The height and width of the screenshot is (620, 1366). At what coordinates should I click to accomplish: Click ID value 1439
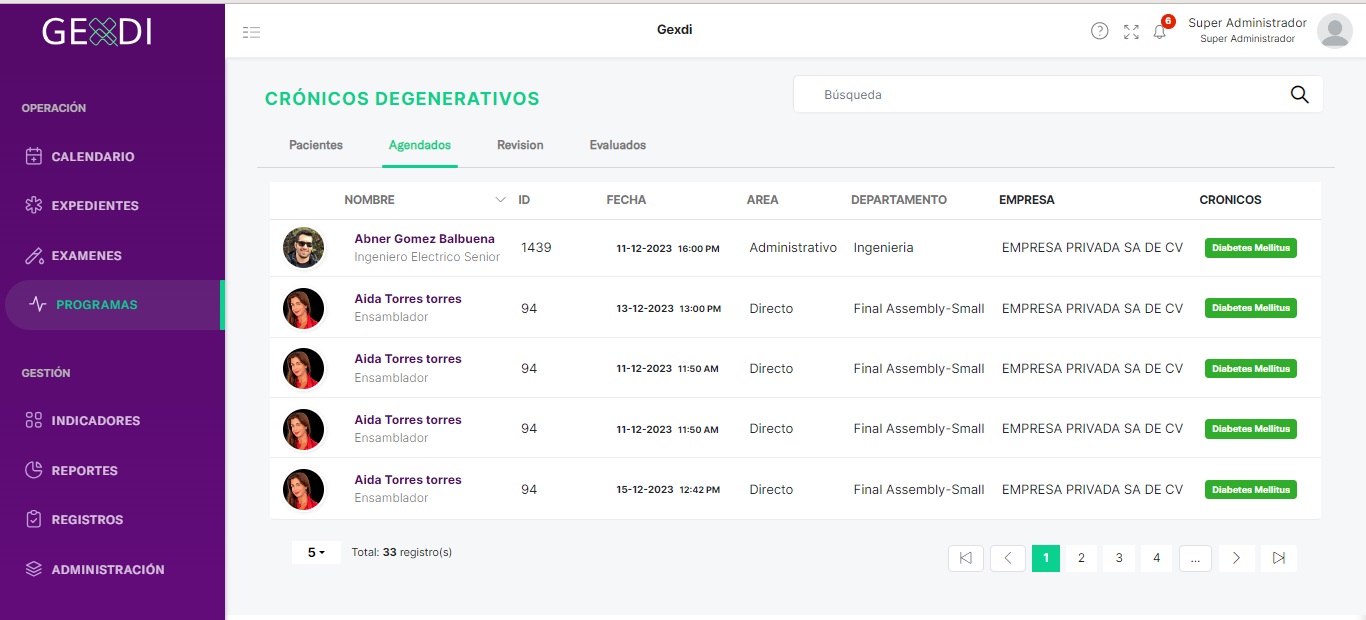tap(536, 247)
